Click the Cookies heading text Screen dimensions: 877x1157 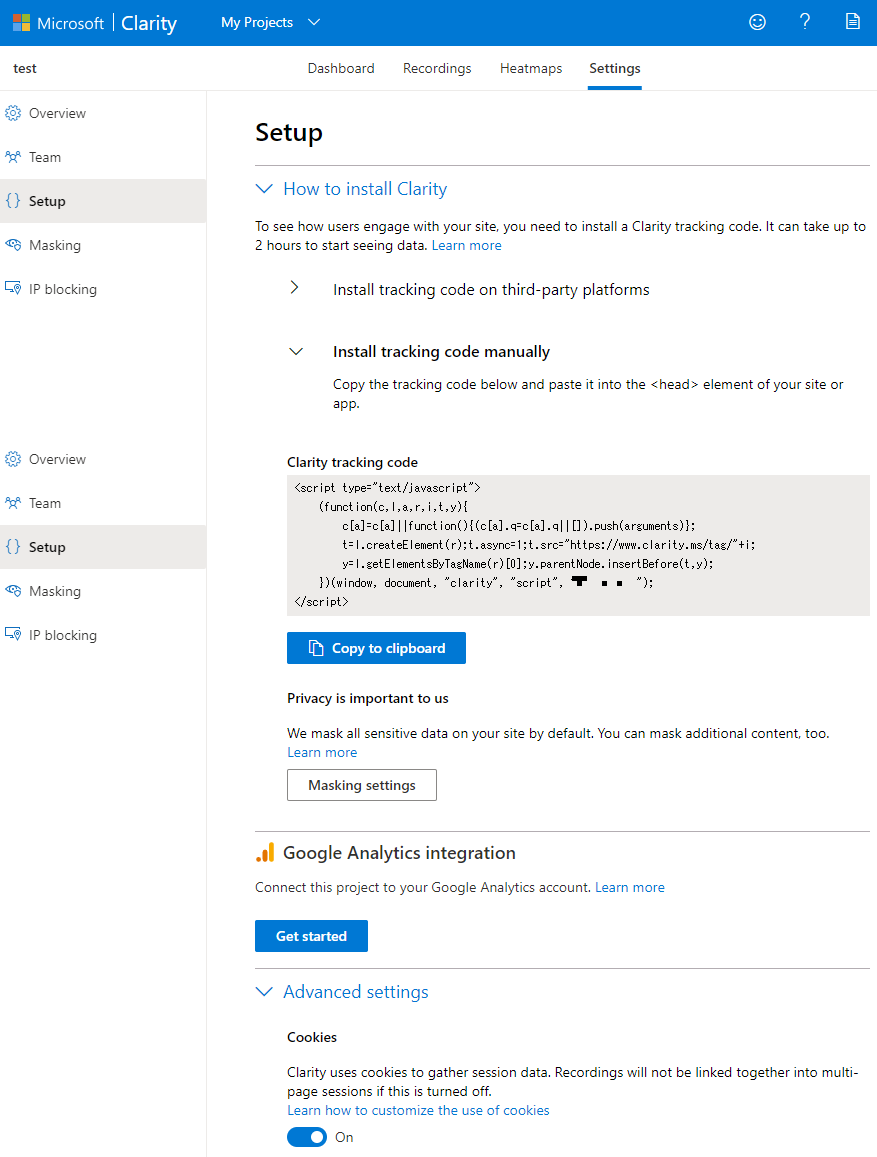tap(312, 1037)
